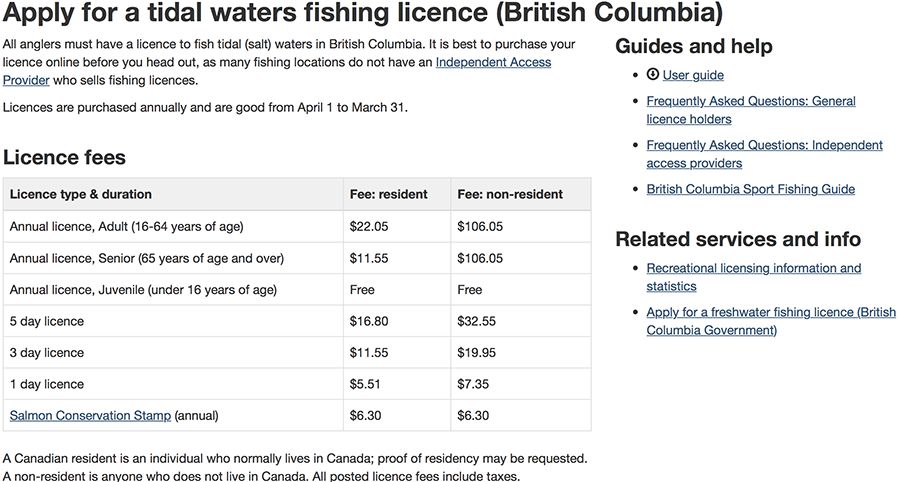
Task: Select the Fee: non-resident column header
Action: (510, 194)
